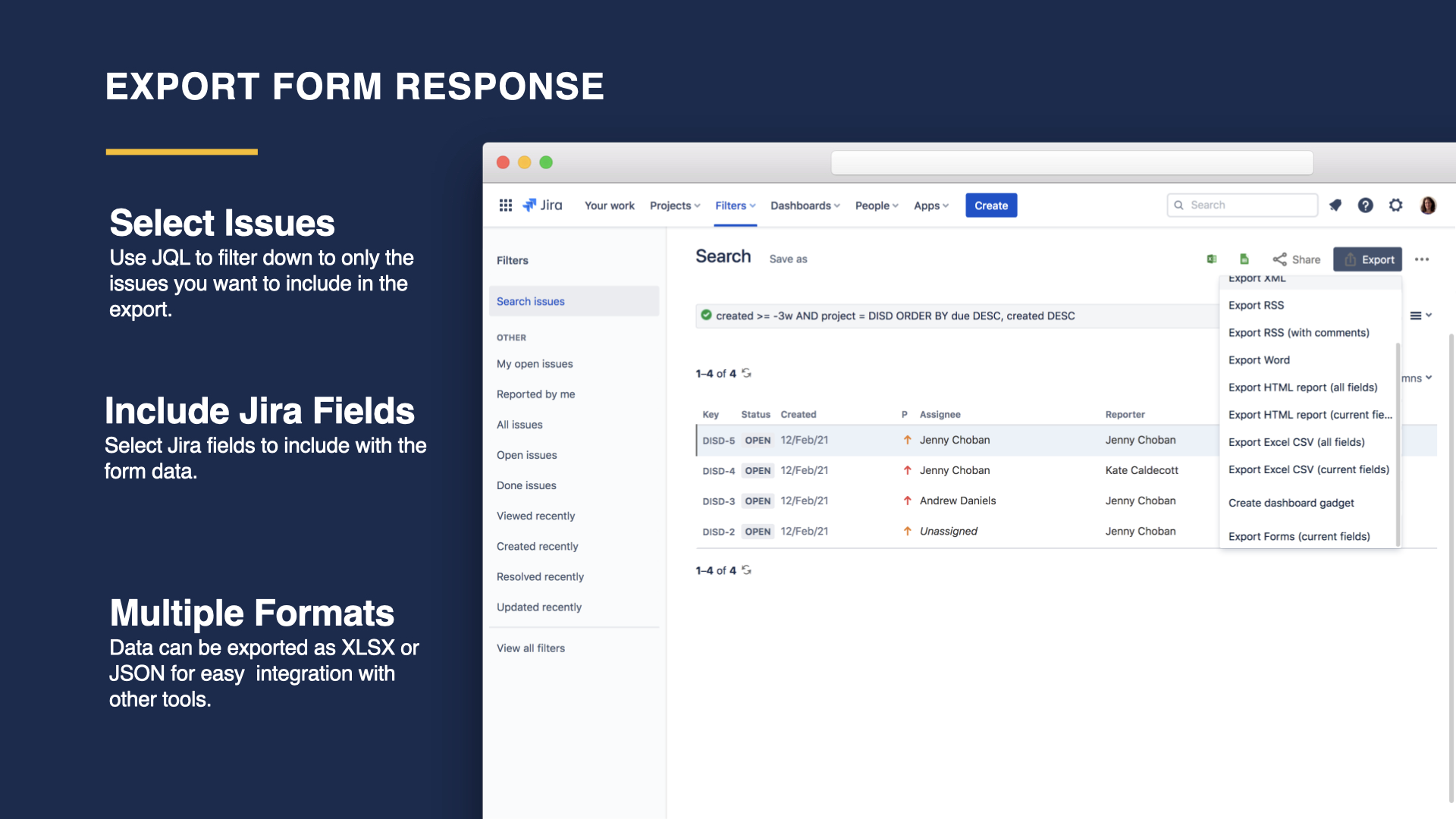Choose Export Forms (current fields)
The width and height of the screenshot is (1456, 819).
click(1299, 536)
